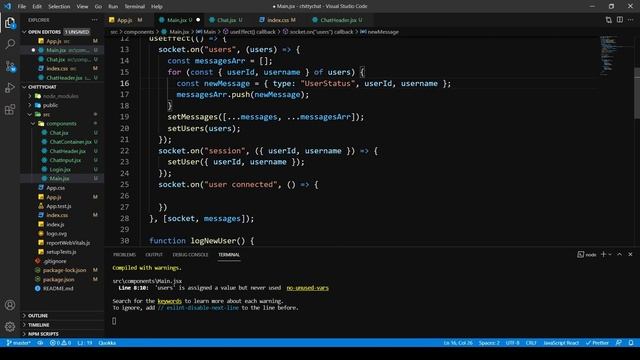The width and height of the screenshot is (640, 360).
Task: Expand the Outline section
Action: 62,316
